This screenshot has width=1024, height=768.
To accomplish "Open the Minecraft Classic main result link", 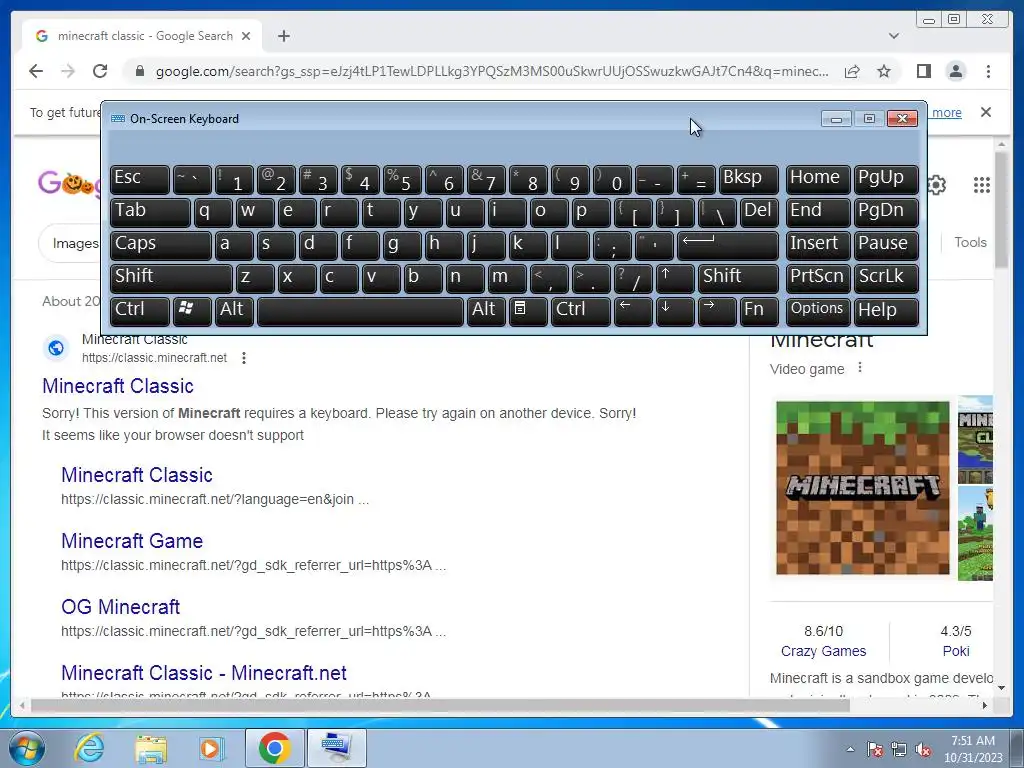I will [x=118, y=386].
